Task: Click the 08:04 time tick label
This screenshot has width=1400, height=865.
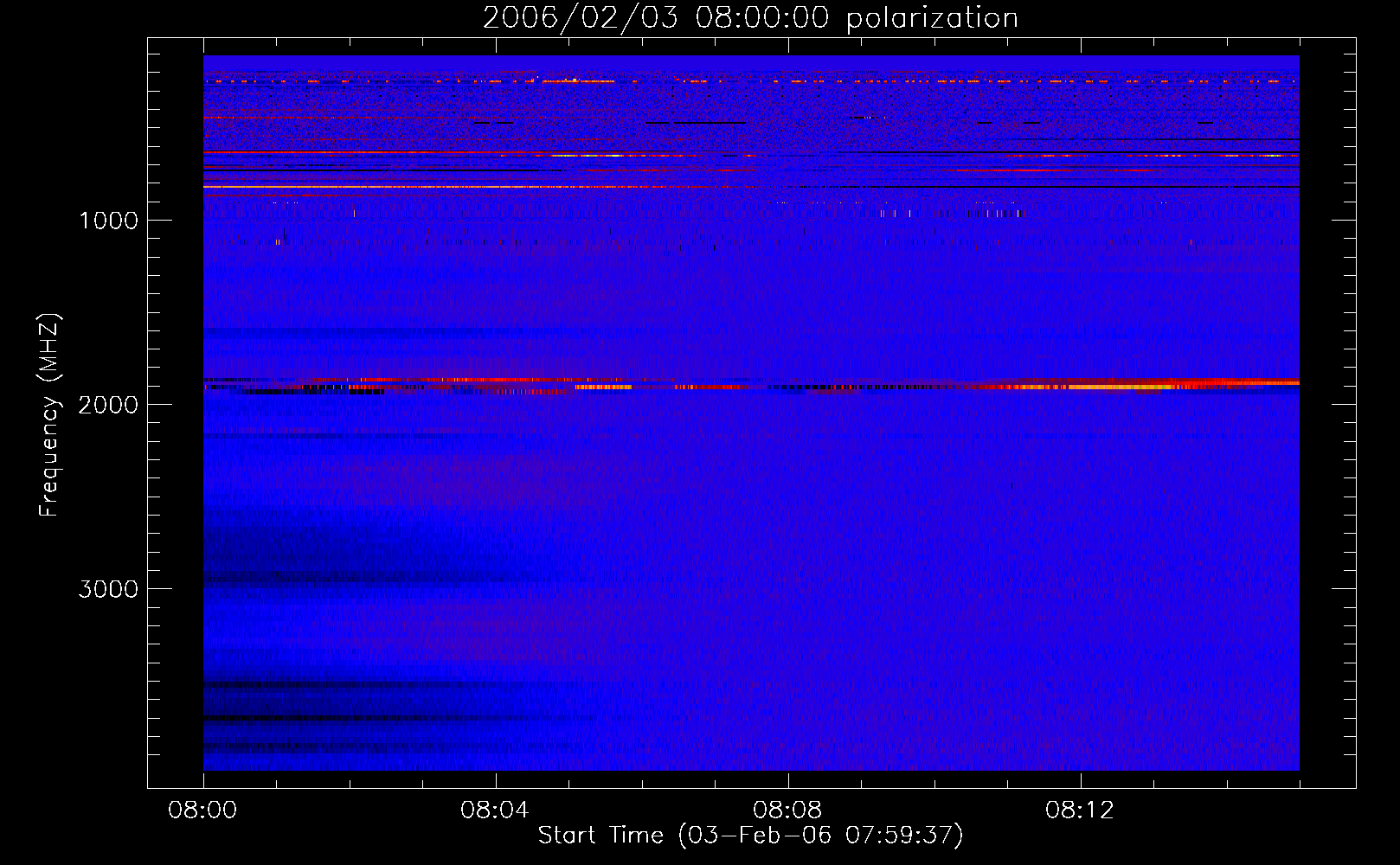Action: pos(495,811)
